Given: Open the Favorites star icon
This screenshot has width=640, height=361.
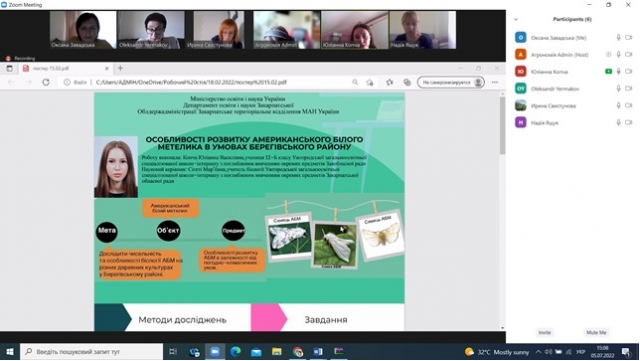Looking at the screenshot, I should click(390, 82).
